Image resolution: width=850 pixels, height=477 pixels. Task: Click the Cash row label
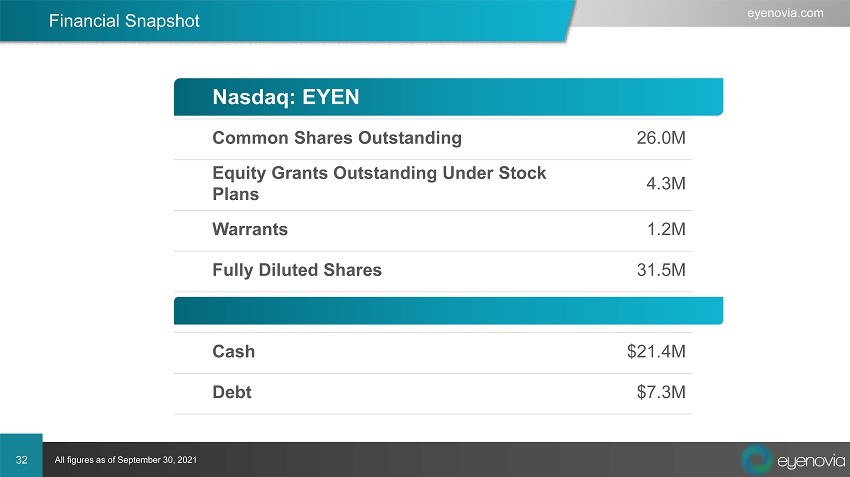coord(233,352)
